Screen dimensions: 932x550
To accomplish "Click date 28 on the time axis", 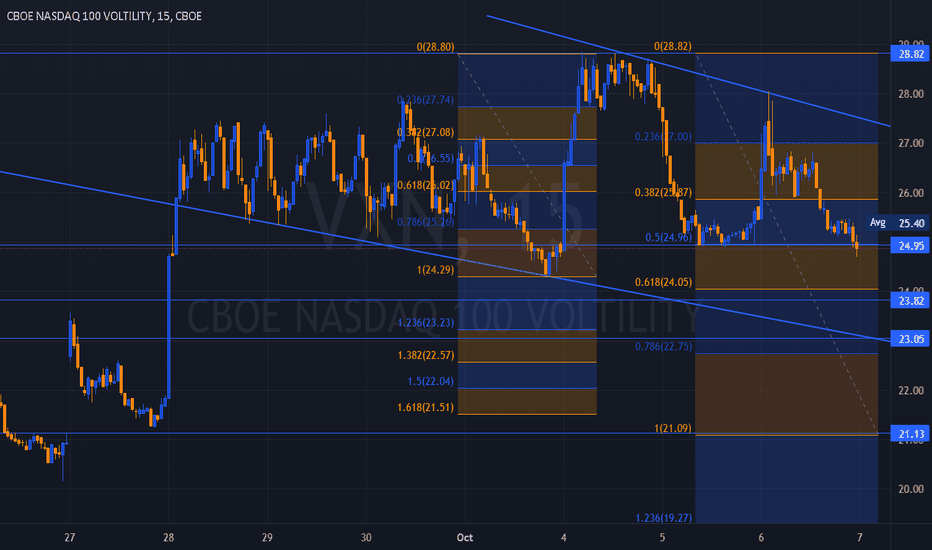I will click(x=169, y=538).
